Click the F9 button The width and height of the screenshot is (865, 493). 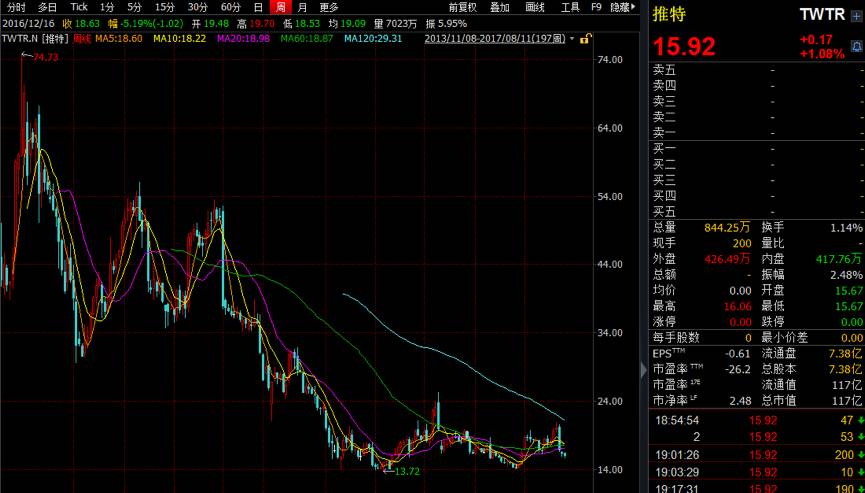pyautogui.click(x=596, y=7)
